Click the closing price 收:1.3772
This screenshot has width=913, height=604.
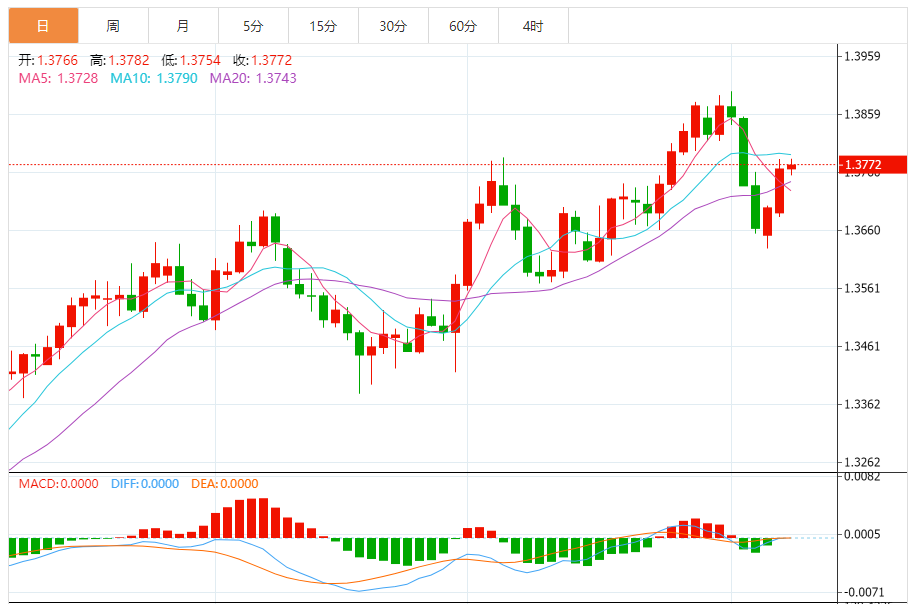pos(263,60)
